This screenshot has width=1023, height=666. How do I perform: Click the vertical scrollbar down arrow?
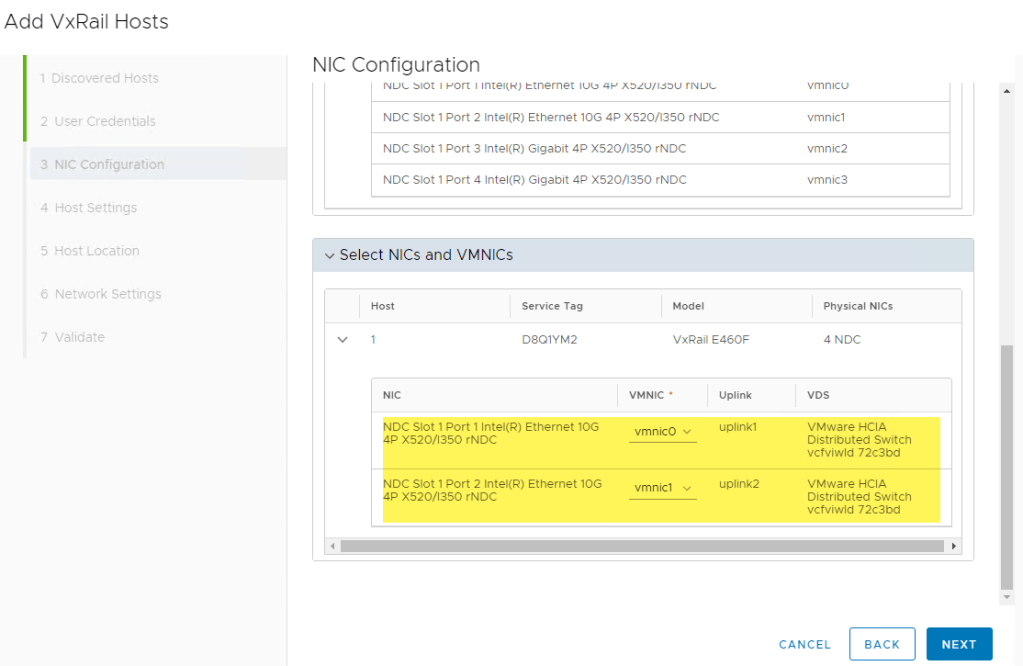1007,596
